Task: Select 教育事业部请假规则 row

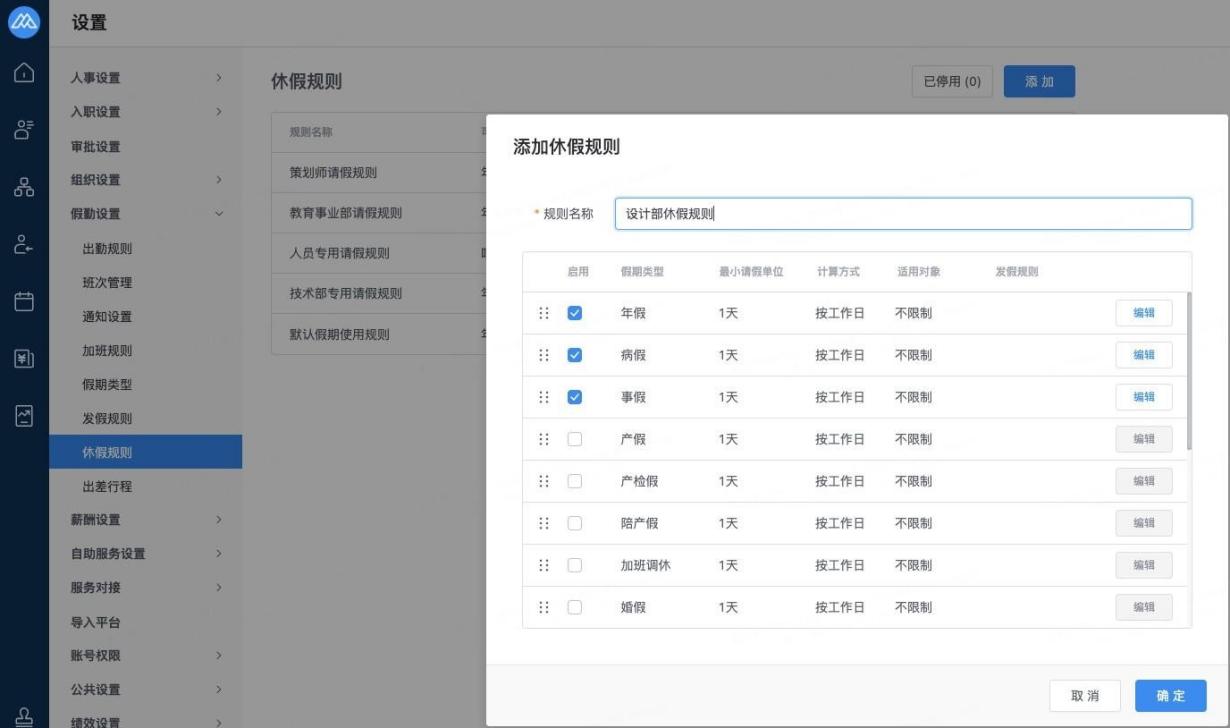Action: coord(379,213)
